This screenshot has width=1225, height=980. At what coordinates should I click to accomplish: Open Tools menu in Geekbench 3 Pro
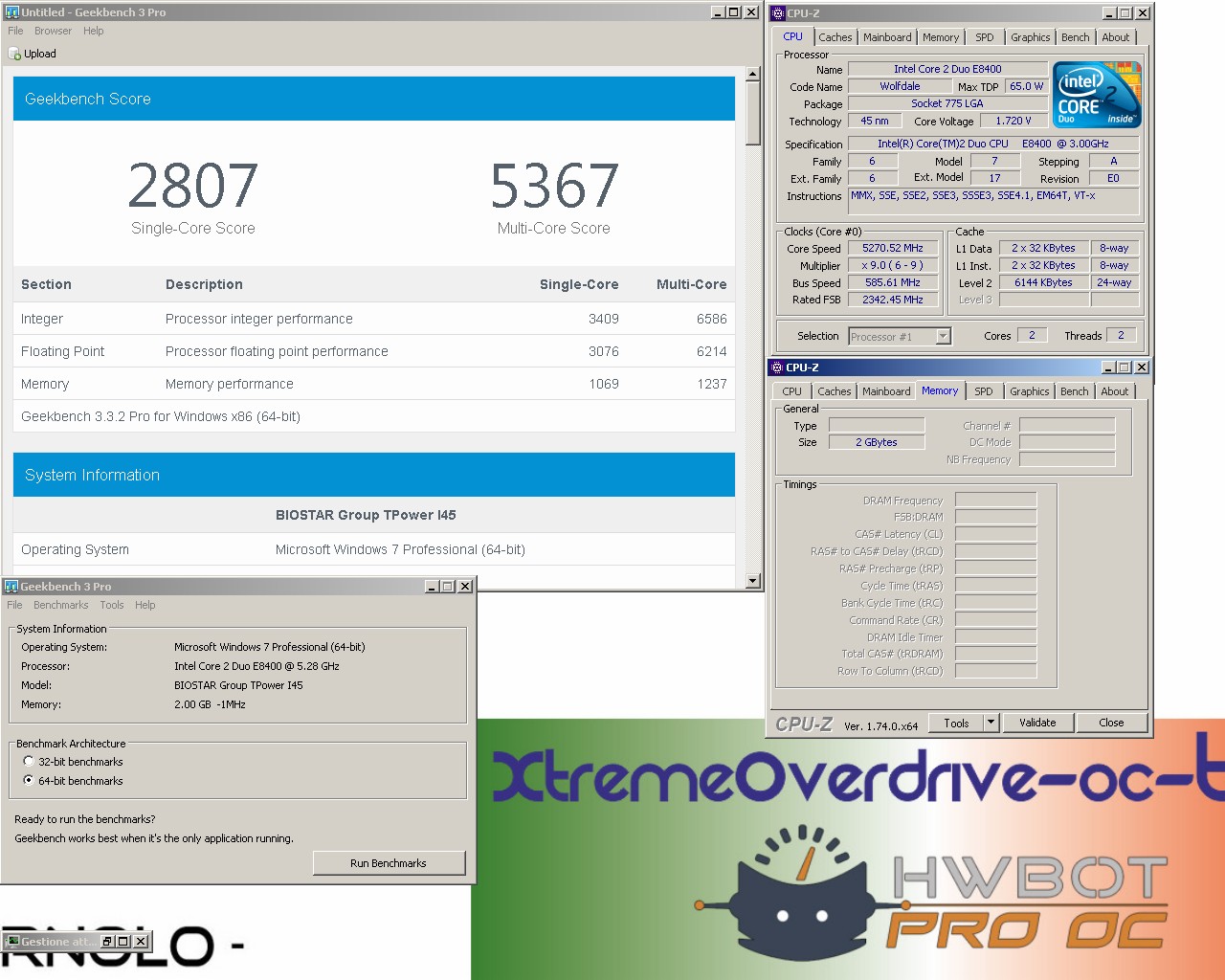coord(112,605)
